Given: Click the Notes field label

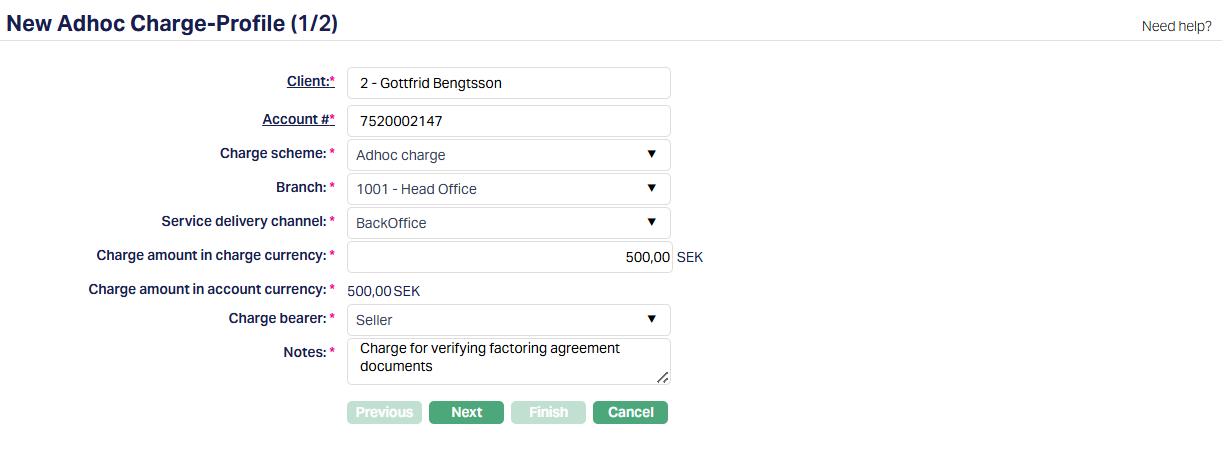Looking at the screenshot, I should coord(304,352).
